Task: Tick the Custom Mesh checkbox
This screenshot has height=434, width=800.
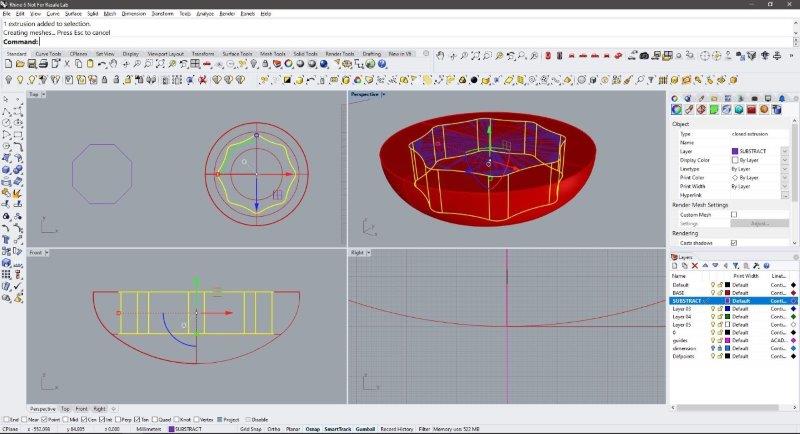Action: pos(734,215)
